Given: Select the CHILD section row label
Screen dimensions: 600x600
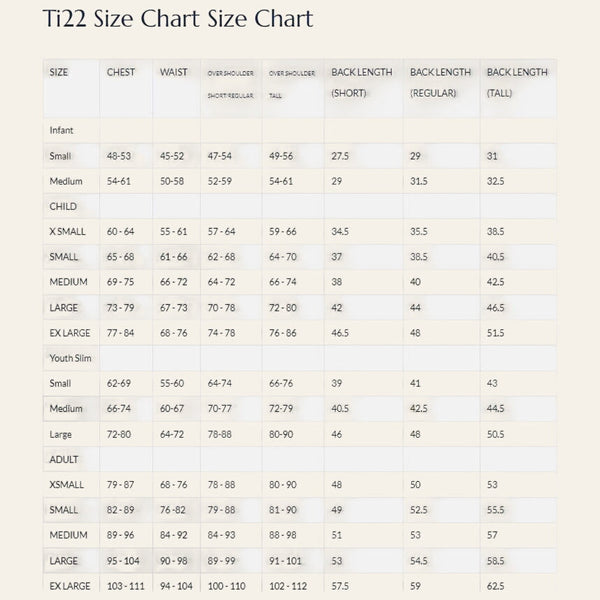Looking at the screenshot, I should point(63,207).
